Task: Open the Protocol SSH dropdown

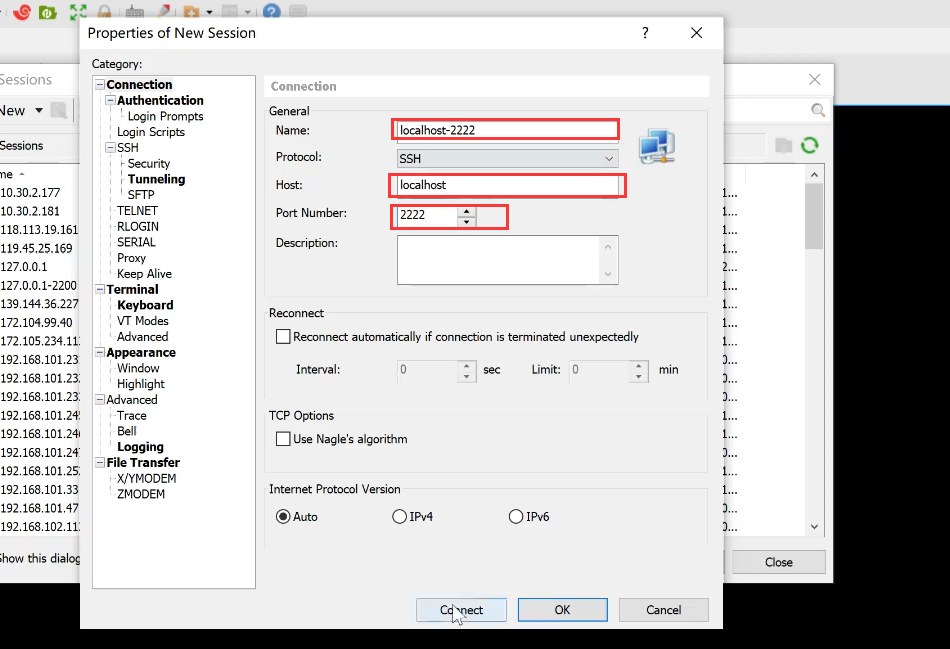Action: pyautogui.click(x=508, y=158)
